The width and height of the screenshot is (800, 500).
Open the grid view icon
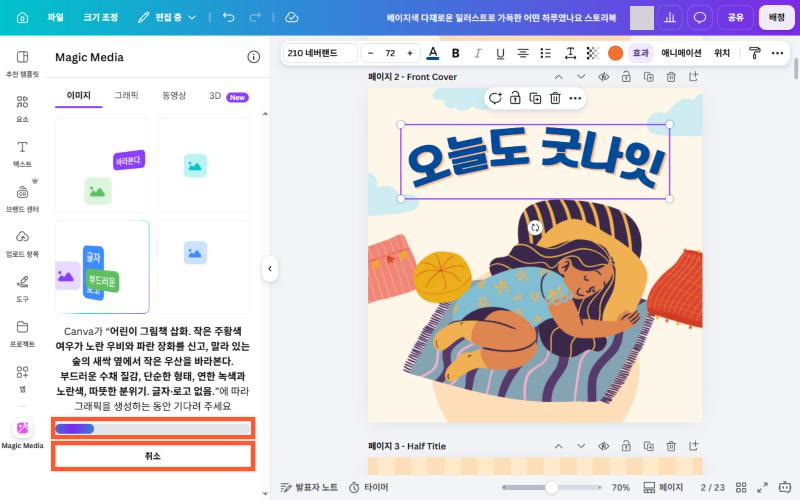click(741, 487)
